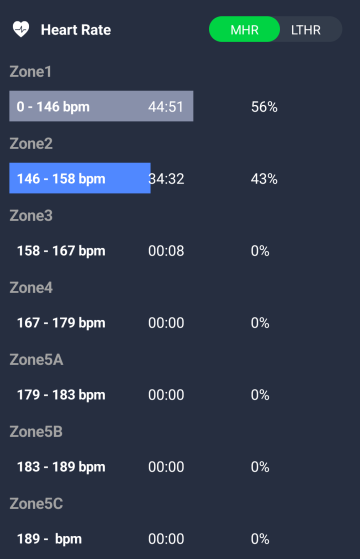Select the 179 - 183 bpm range
This screenshot has height=559, width=360.
[61, 395]
